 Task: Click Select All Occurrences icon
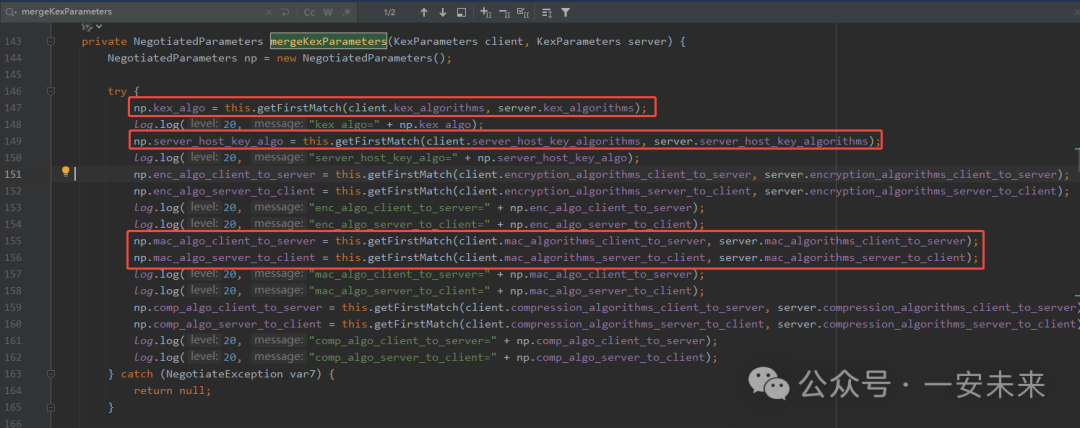524,13
